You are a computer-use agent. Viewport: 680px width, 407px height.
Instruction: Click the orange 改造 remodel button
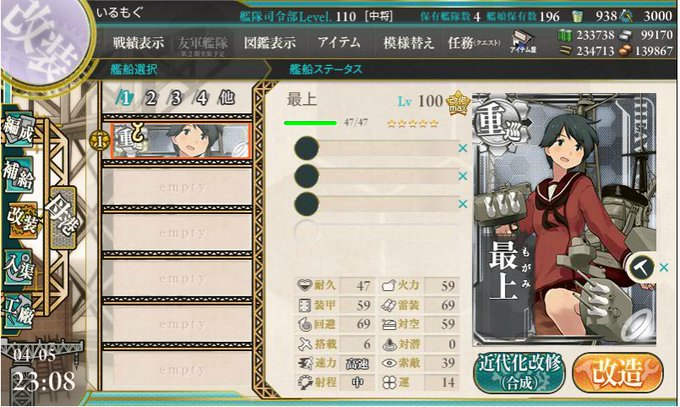[x=618, y=373]
